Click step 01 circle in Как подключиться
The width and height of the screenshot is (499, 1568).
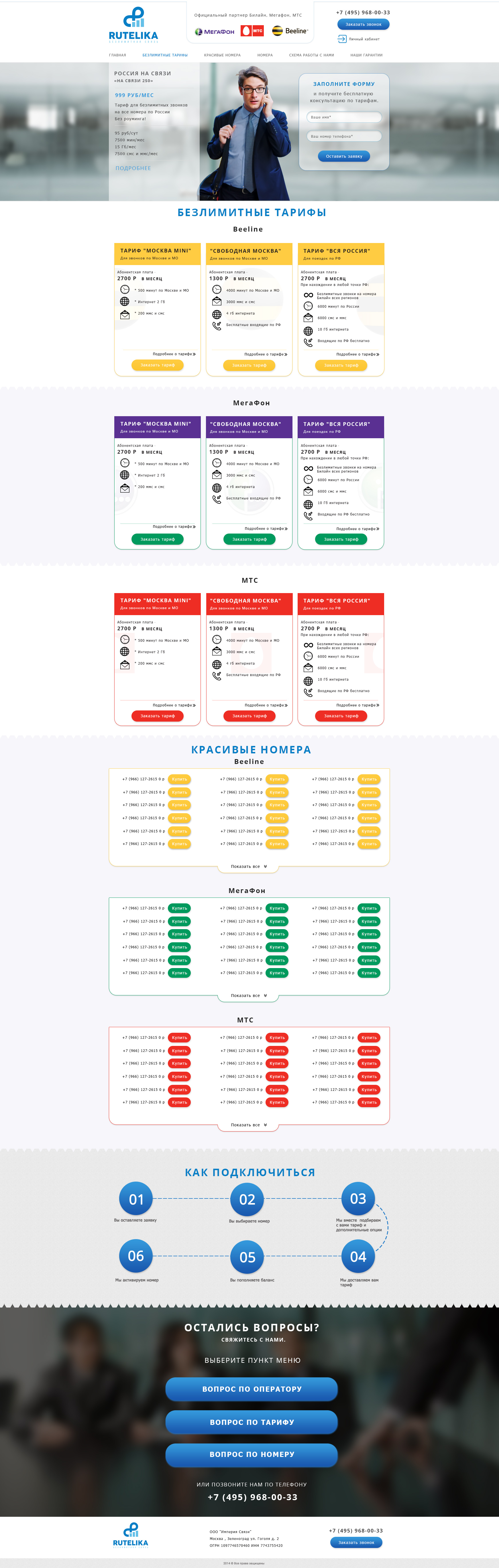pos(136,1199)
